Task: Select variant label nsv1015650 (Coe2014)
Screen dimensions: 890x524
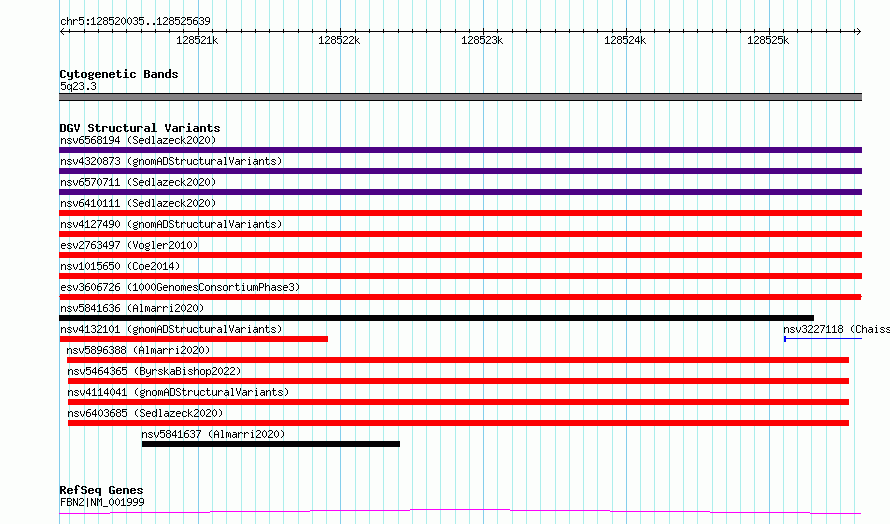Action: (120, 266)
